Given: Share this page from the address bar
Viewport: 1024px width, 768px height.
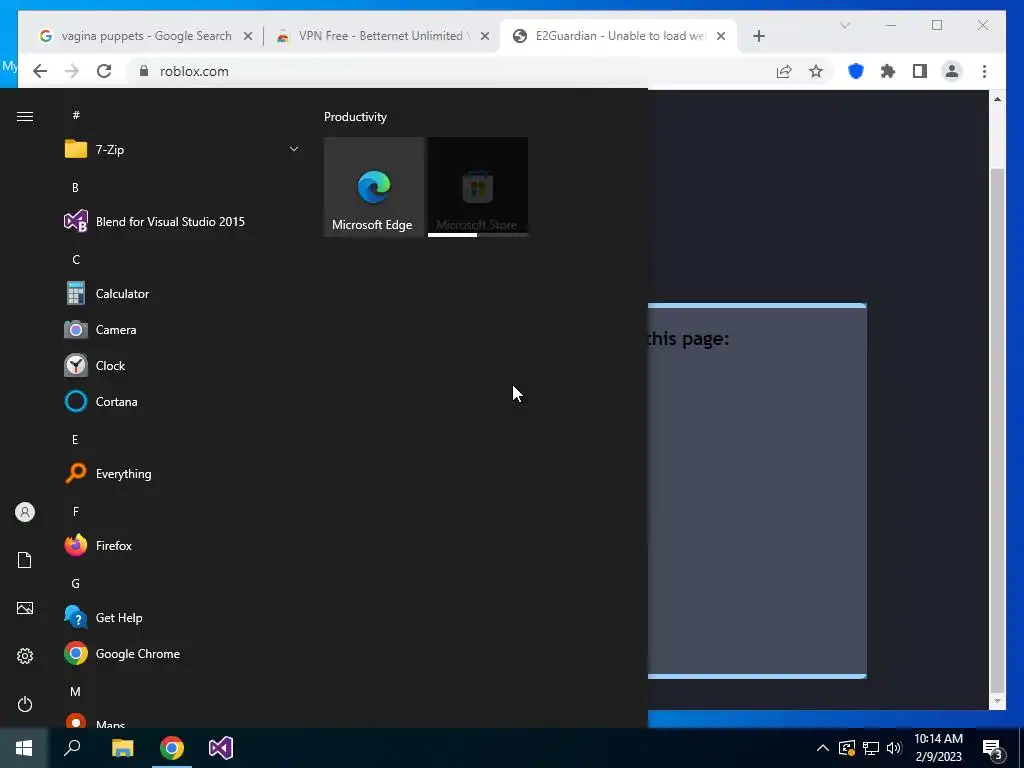Looking at the screenshot, I should pyautogui.click(x=784, y=71).
